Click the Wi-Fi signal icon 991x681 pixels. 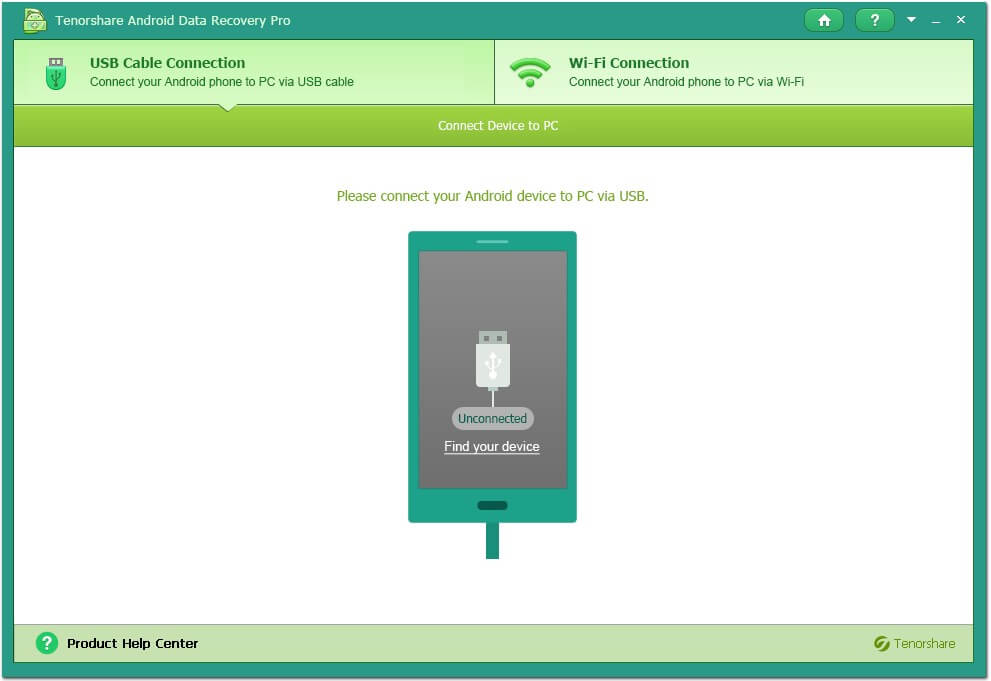tap(530, 72)
